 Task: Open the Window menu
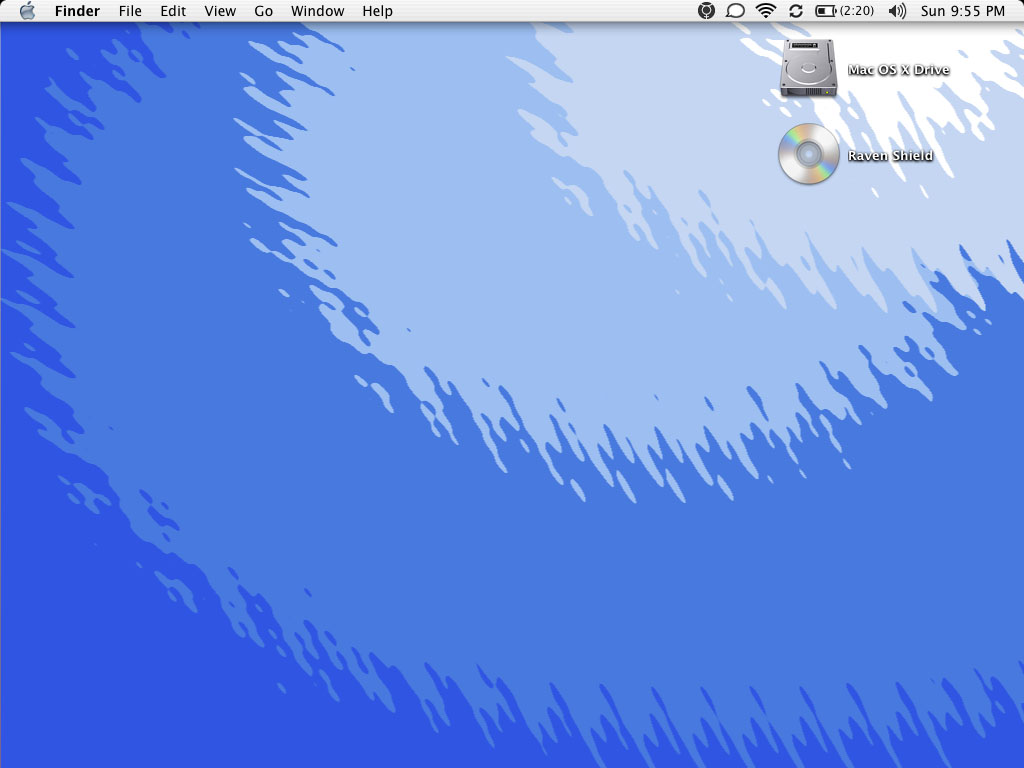[317, 11]
